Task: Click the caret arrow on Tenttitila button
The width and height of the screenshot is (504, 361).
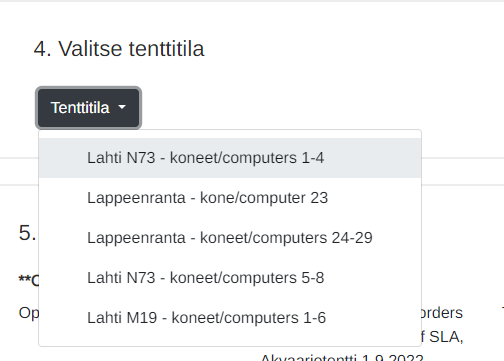Action: [122, 107]
